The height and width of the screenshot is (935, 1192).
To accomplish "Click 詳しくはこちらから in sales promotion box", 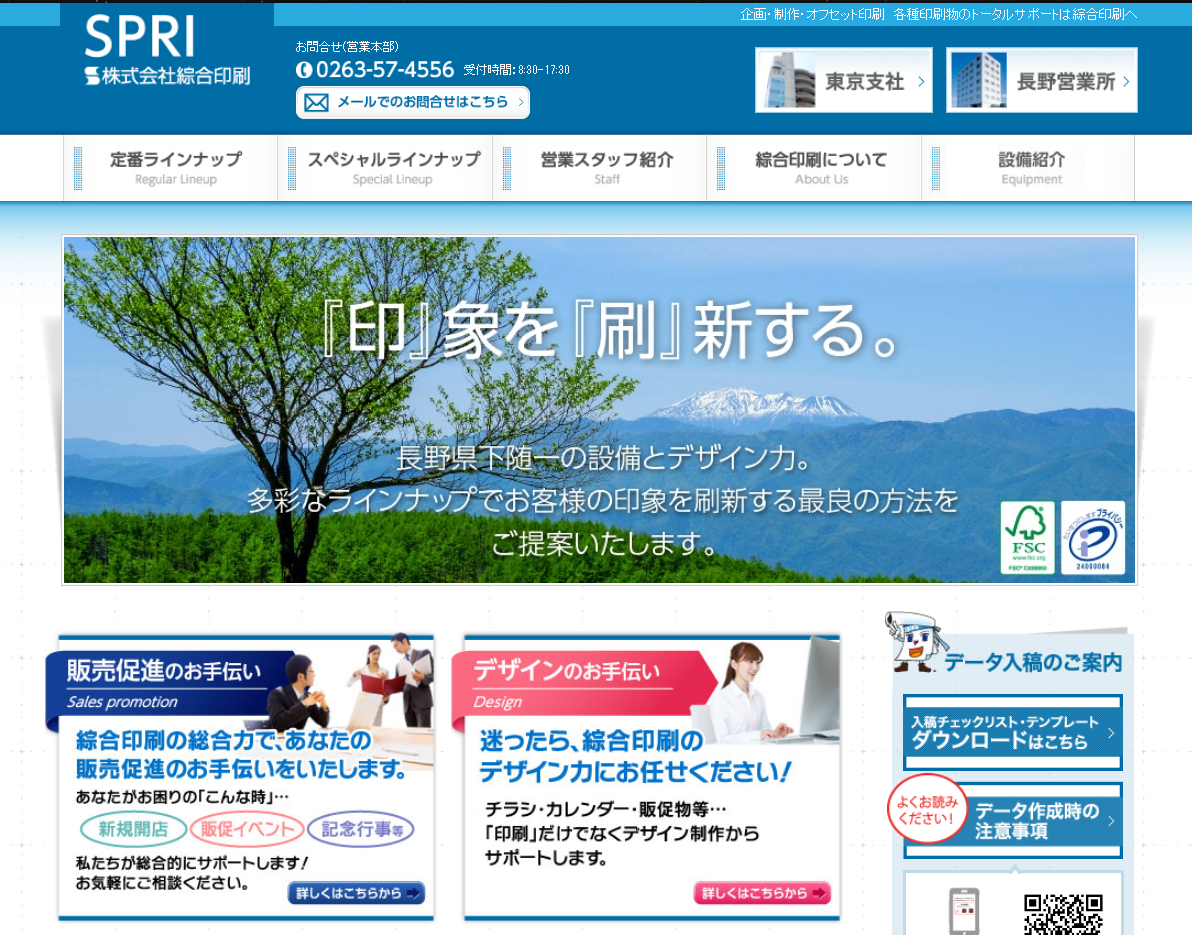I will tap(356, 893).
